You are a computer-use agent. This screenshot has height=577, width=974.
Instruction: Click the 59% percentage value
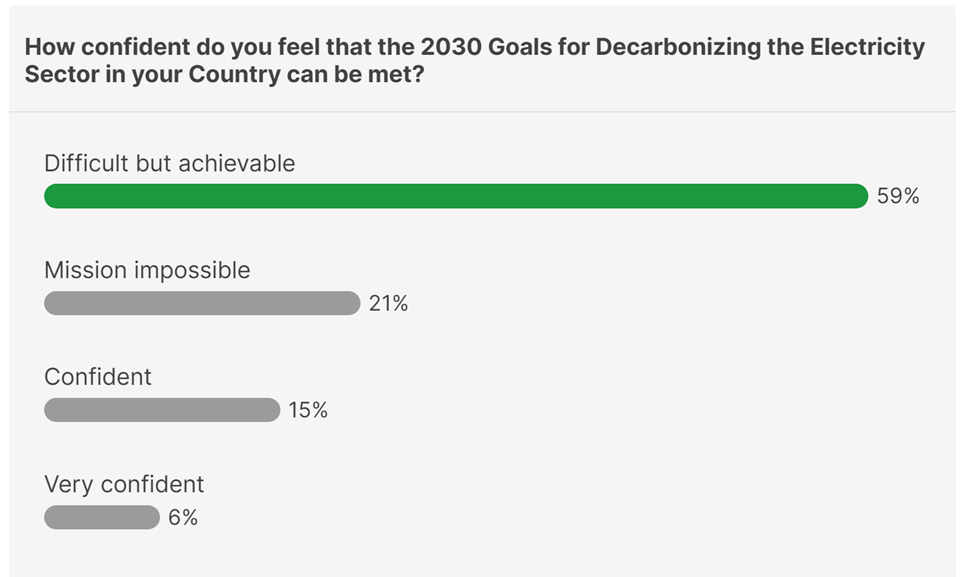pyautogui.click(x=898, y=196)
